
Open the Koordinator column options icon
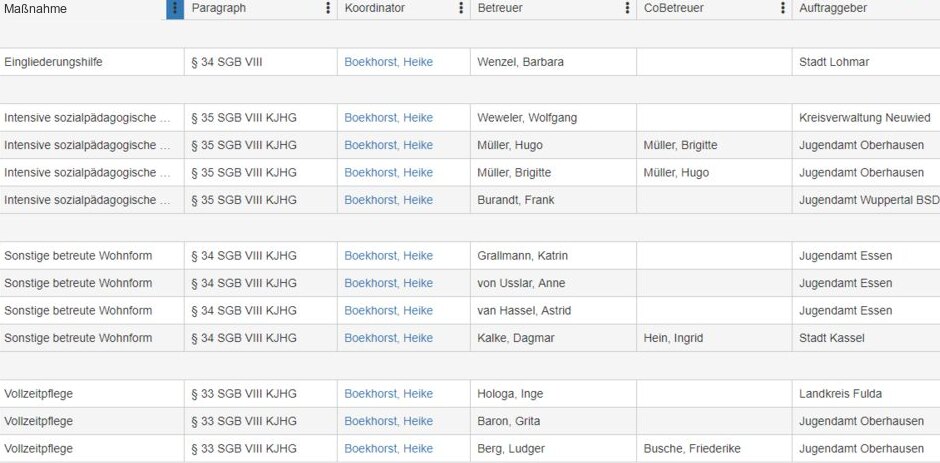461,8
